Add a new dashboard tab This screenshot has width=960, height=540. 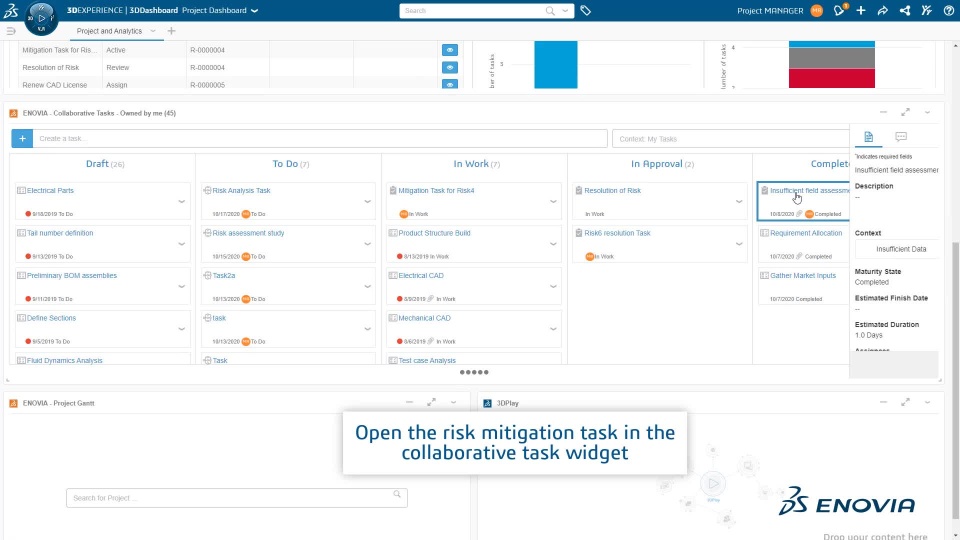pos(171,31)
